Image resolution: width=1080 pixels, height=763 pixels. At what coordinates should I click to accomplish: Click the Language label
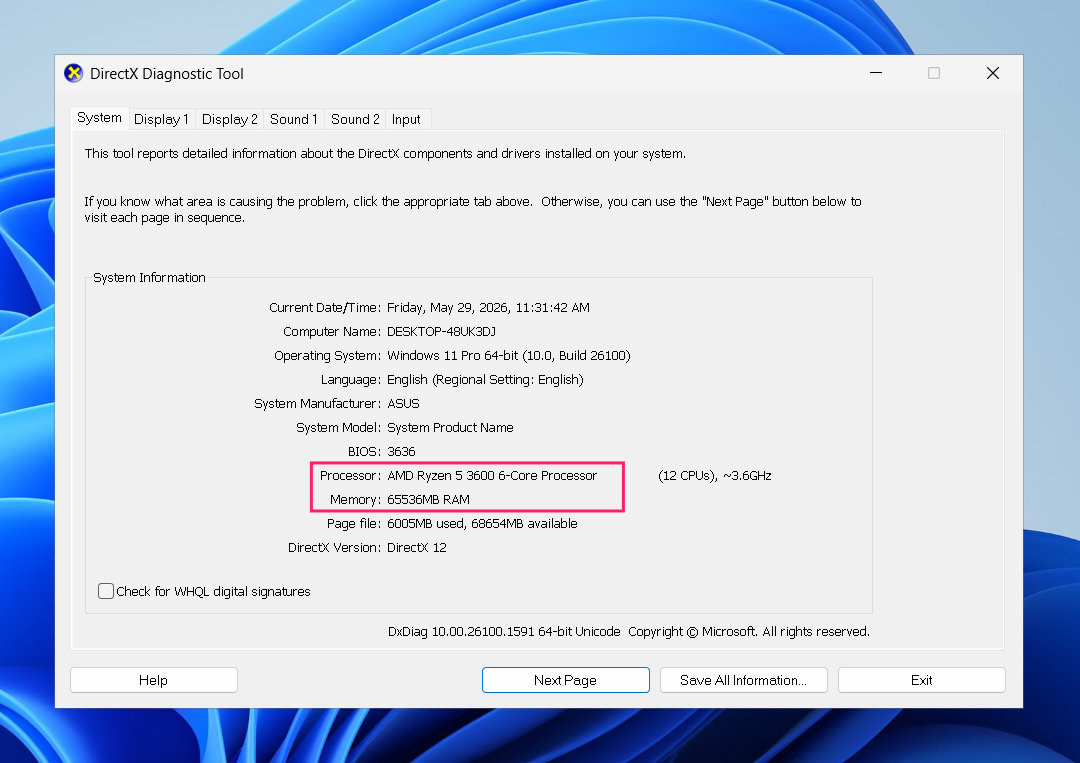(x=351, y=379)
